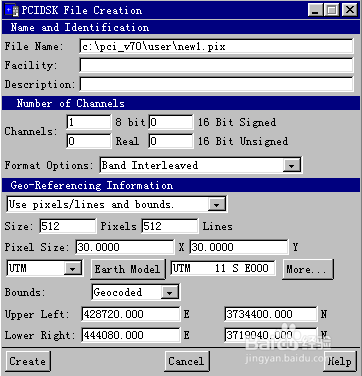Click the 16 Bit Unsigned channels field
Screen dimensions: 362x376
[x=171, y=141]
